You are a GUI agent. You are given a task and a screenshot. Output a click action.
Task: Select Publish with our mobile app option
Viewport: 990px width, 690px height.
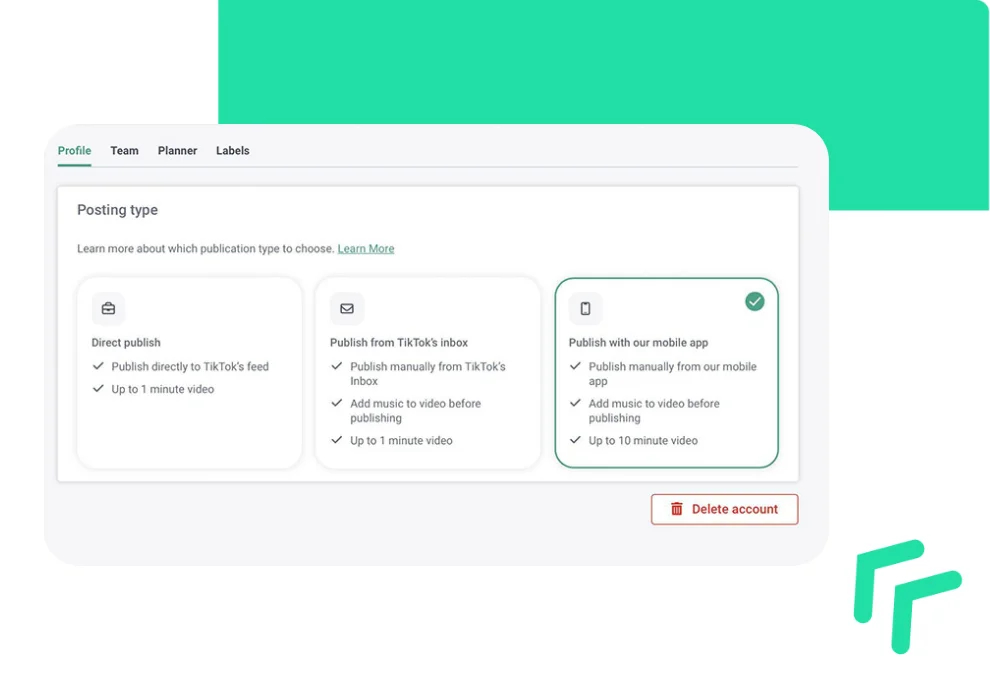pos(666,372)
